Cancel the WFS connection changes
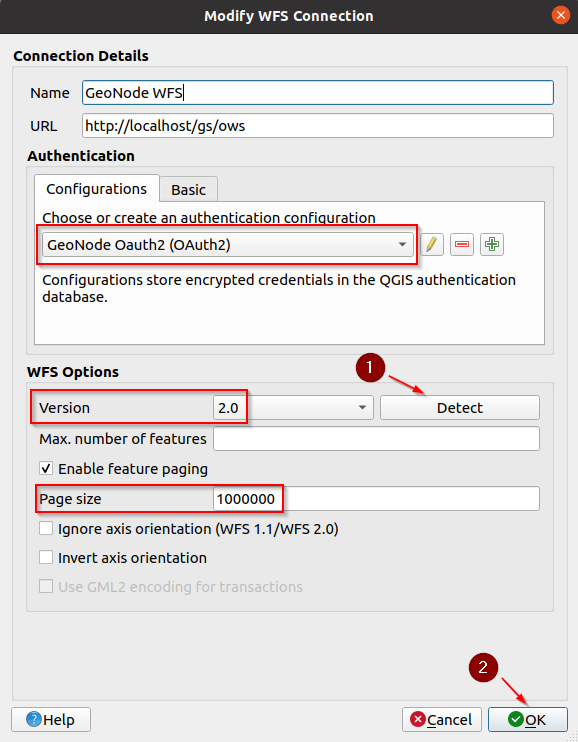The width and height of the screenshot is (578, 742). pos(442,720)
